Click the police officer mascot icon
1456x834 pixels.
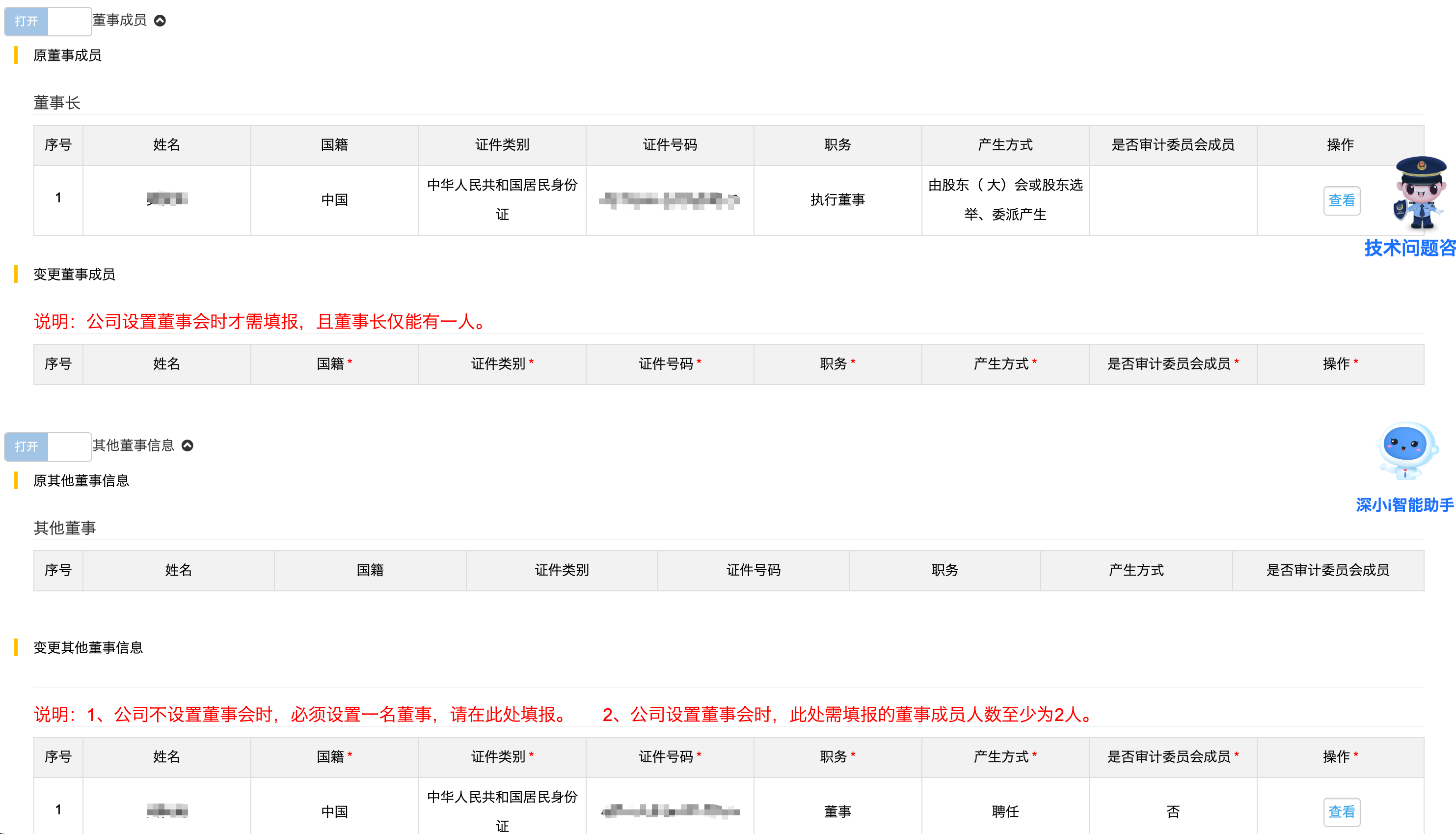(x=1420, y=193)
